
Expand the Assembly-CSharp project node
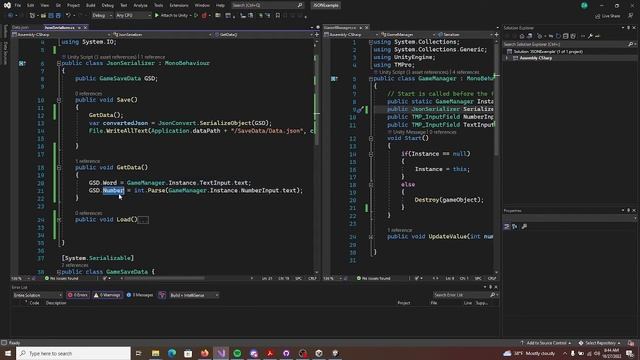click(507, 58)
